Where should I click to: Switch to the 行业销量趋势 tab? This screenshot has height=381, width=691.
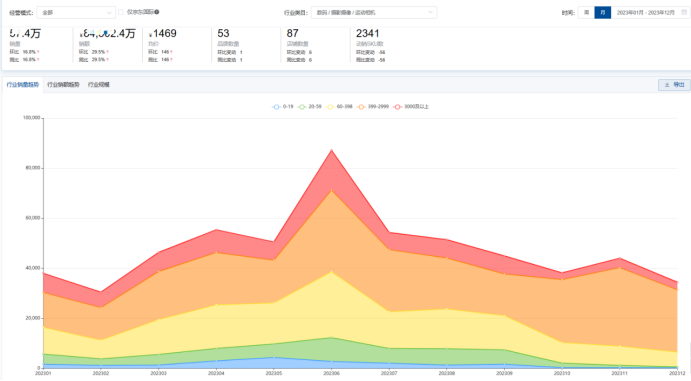click(x=23, y=85)
